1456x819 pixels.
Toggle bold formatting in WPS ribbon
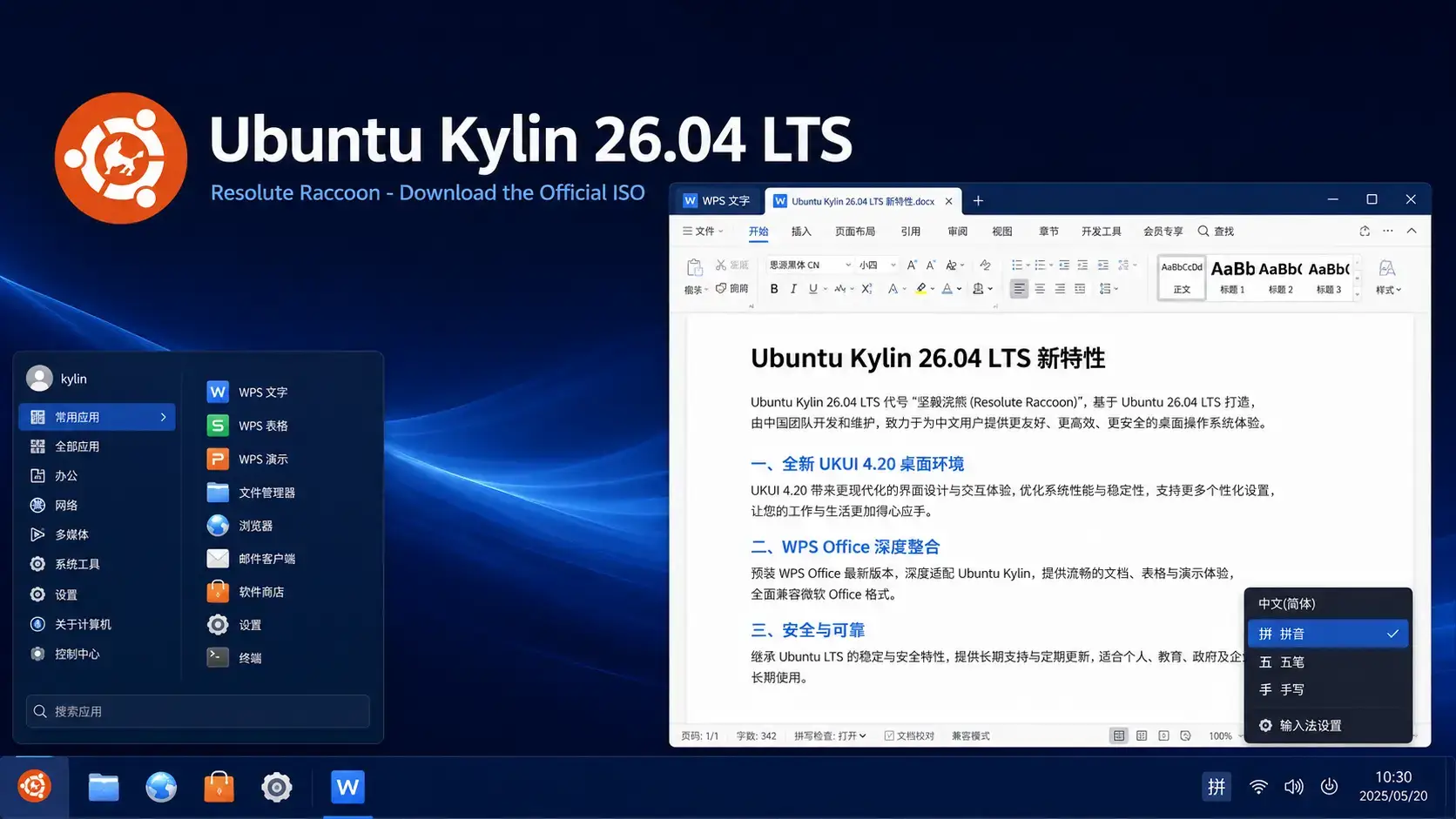click(x=774, y=289)
